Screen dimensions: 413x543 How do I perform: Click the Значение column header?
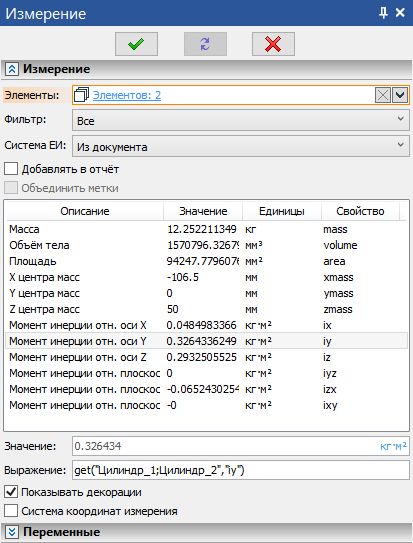203,211
